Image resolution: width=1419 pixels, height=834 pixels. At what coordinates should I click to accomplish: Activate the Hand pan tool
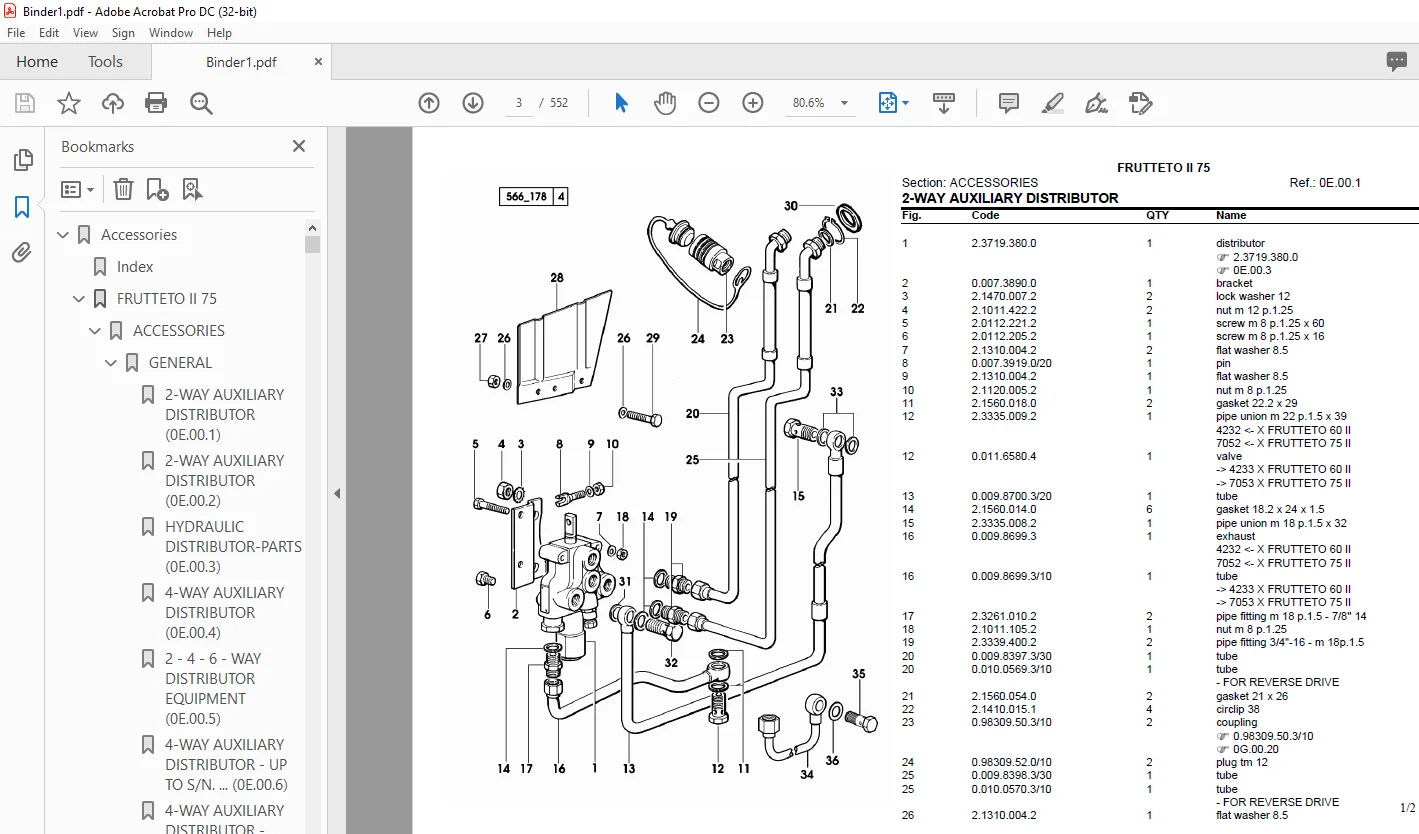coord(665,103)
